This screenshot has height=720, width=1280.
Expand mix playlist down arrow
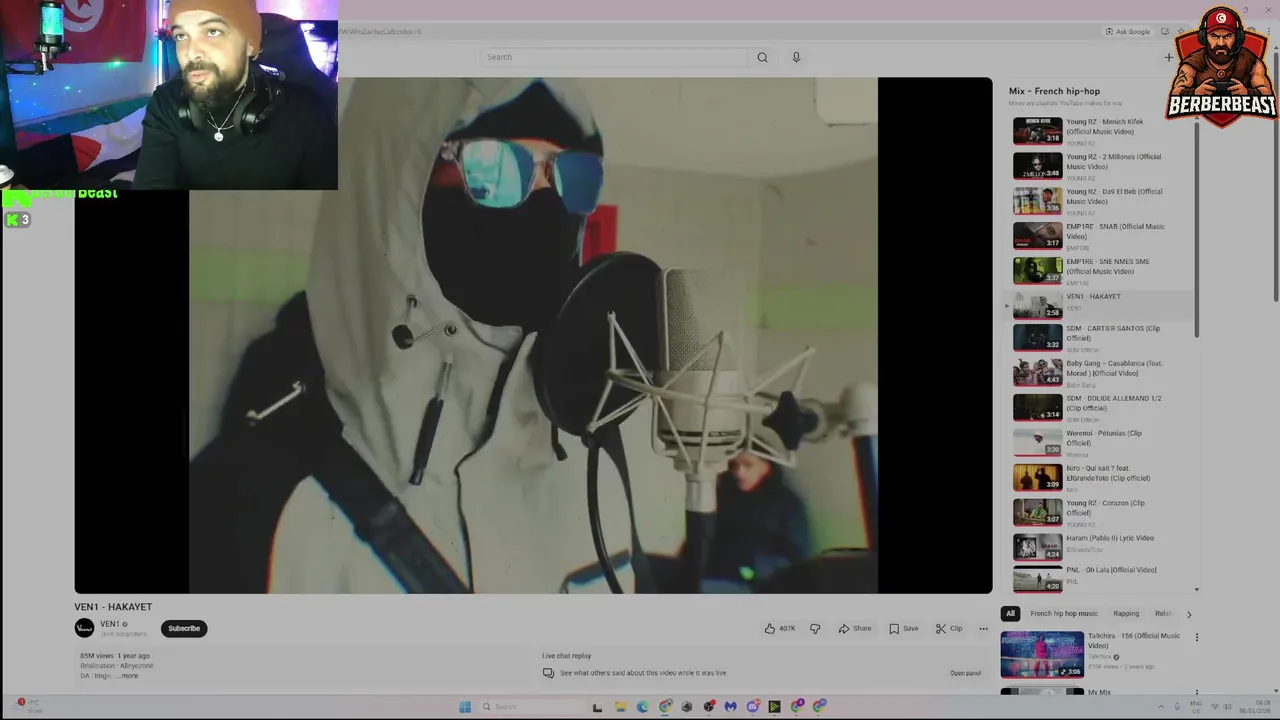(1197, 590)
